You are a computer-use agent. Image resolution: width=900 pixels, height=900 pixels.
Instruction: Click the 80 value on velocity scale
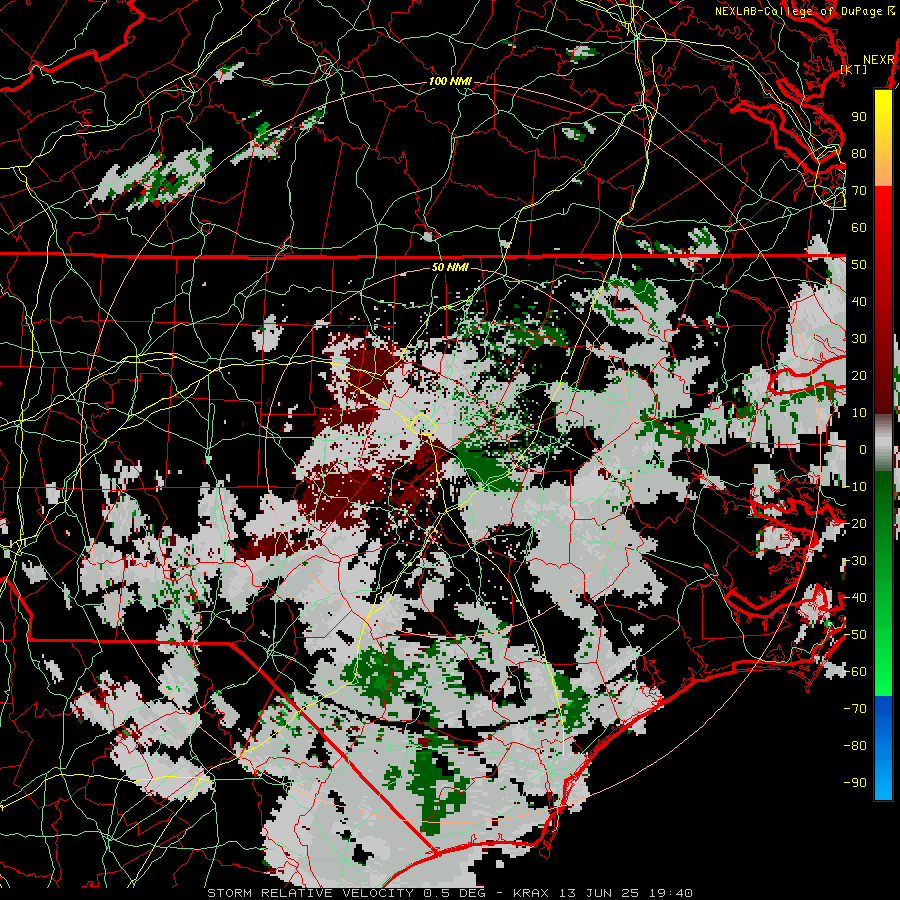click(859, 154)
